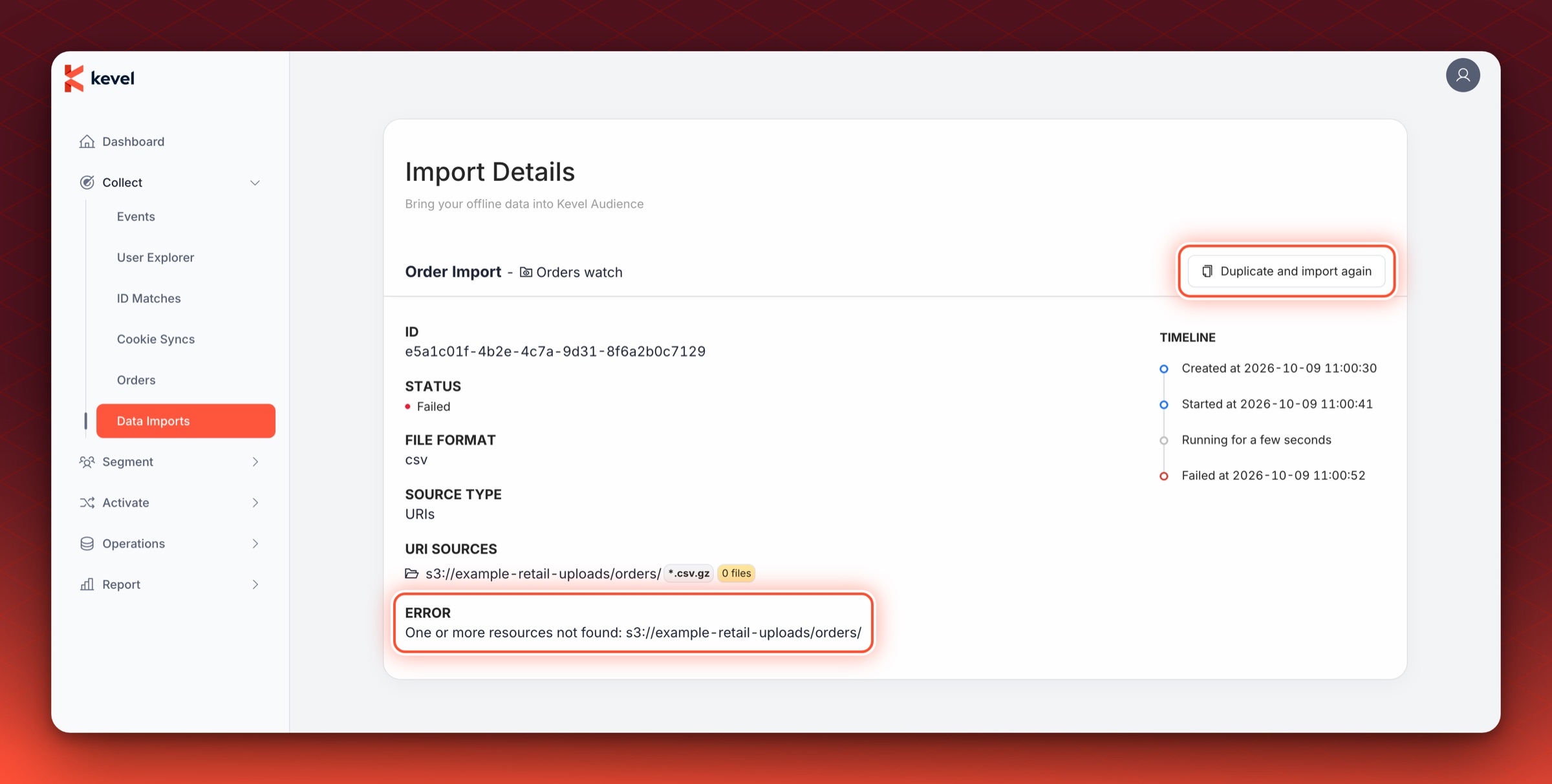Click the folder icon beside the S3 URI
Viewport: 1552px width, 784px height.
[412, 573]
